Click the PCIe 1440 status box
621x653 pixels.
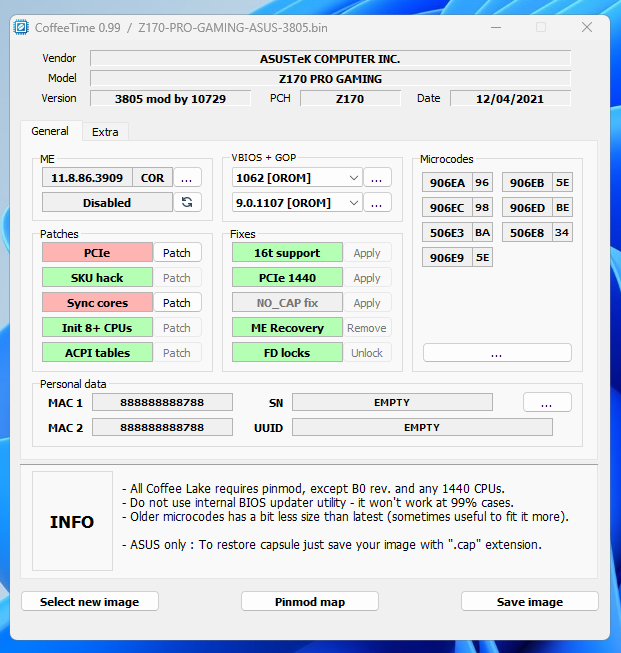287,278
